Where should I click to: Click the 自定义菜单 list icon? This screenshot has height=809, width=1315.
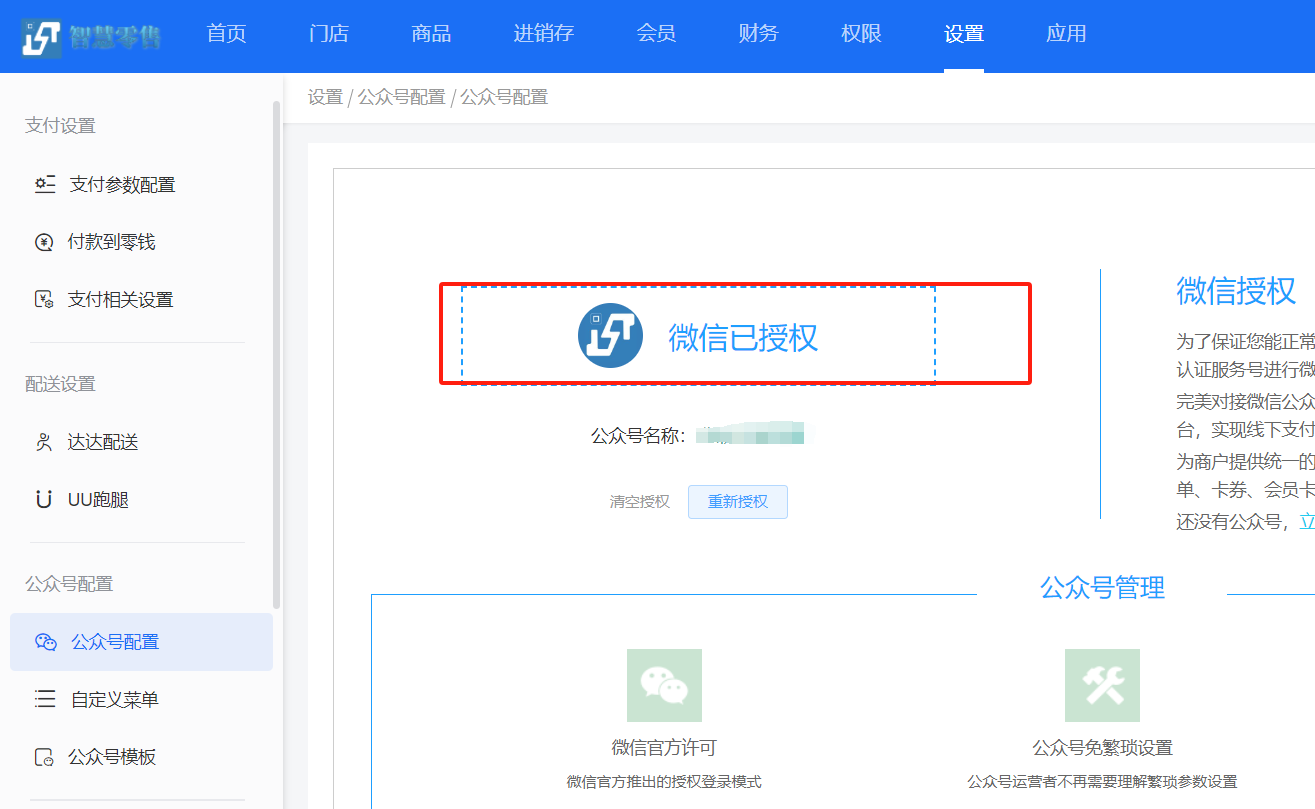[45, 699]
